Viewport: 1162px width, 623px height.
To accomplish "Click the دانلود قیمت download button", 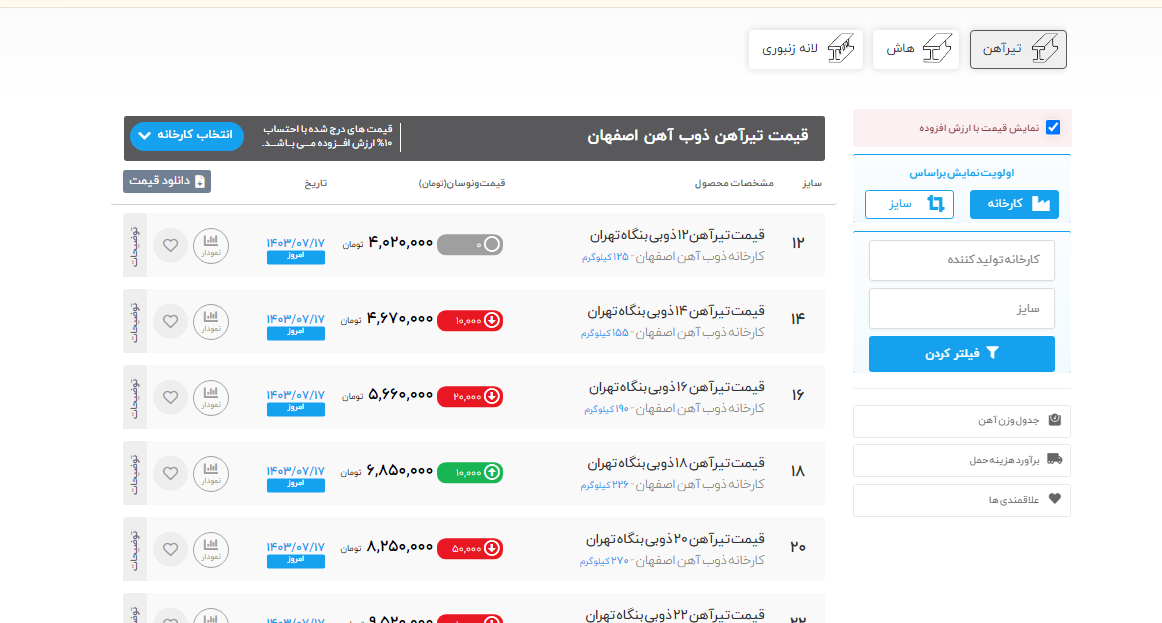I will [167, 181].
